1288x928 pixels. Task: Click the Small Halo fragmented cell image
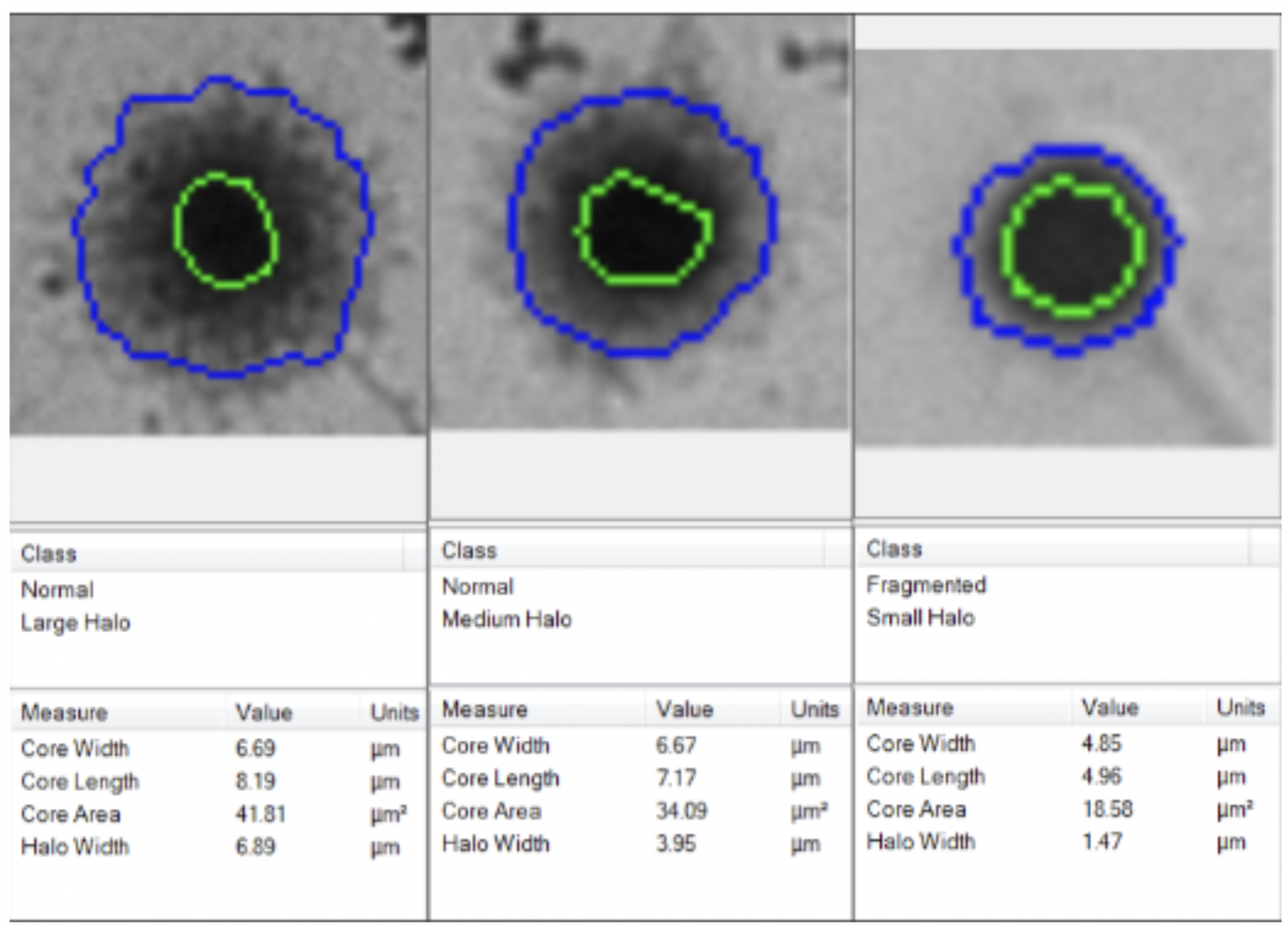coord(1067,247)
